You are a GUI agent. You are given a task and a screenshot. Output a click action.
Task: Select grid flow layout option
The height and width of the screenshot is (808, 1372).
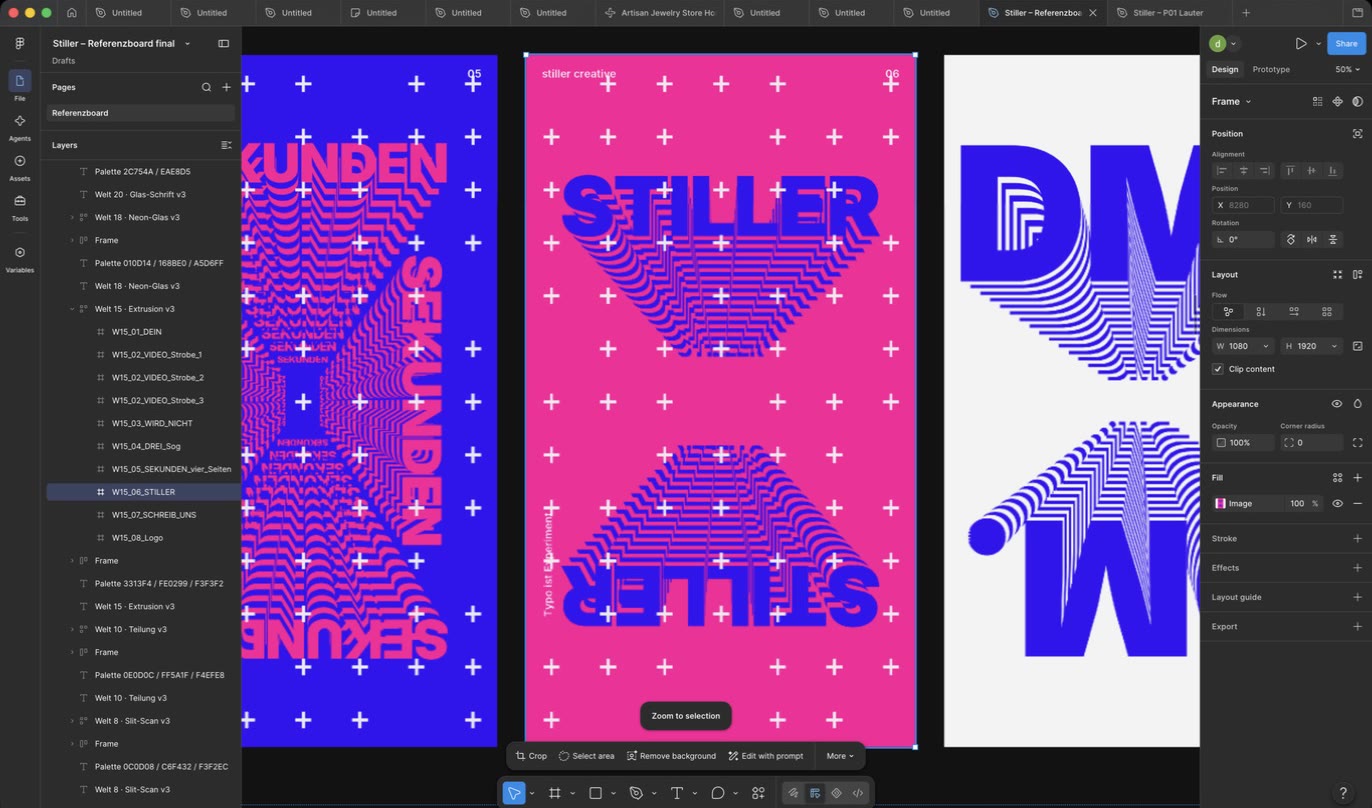(1327, 312)
